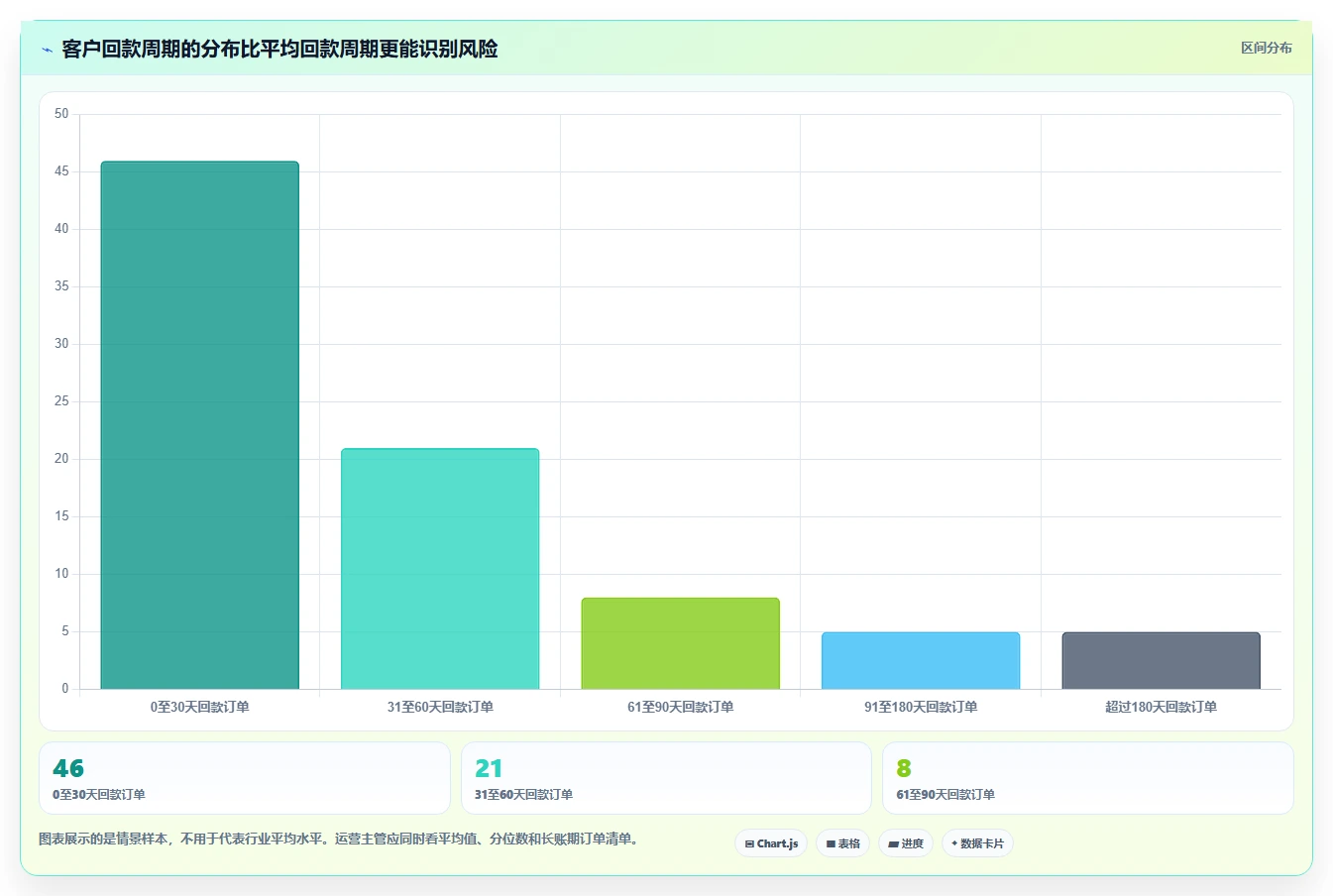
Task: Click the y-axis tick value 0
Action: coord(65,689)
